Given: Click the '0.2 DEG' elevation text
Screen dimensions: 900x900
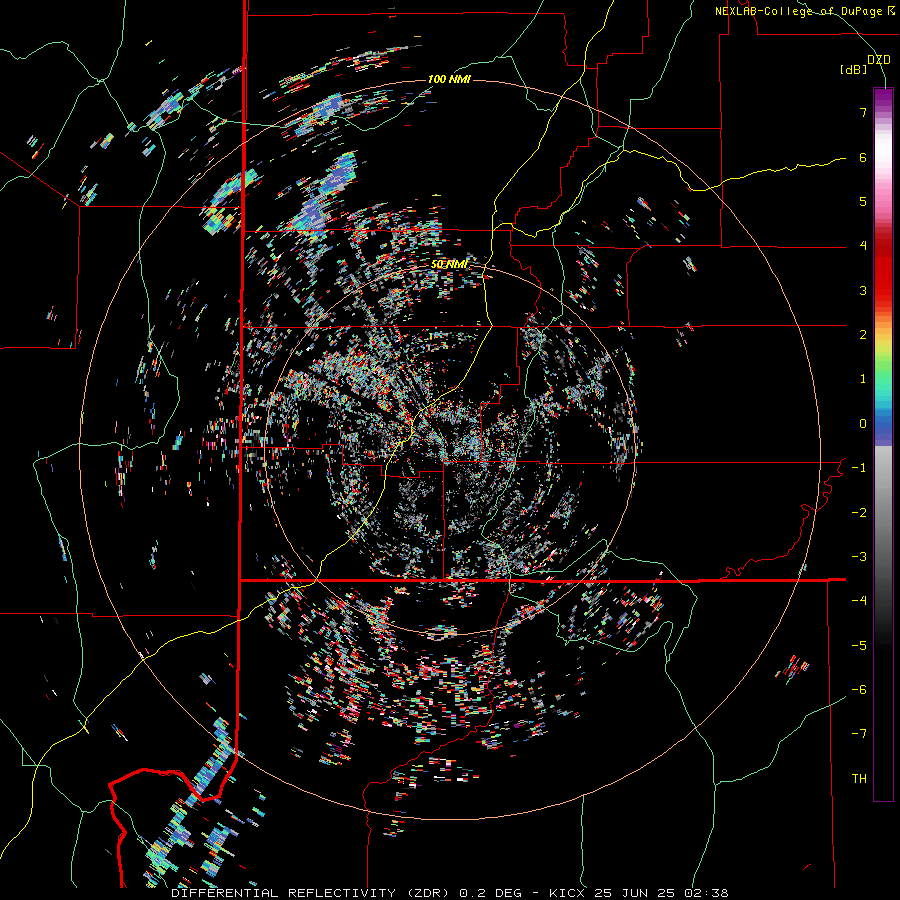Looking at the screenshot, I should click(x=490, y=893).
